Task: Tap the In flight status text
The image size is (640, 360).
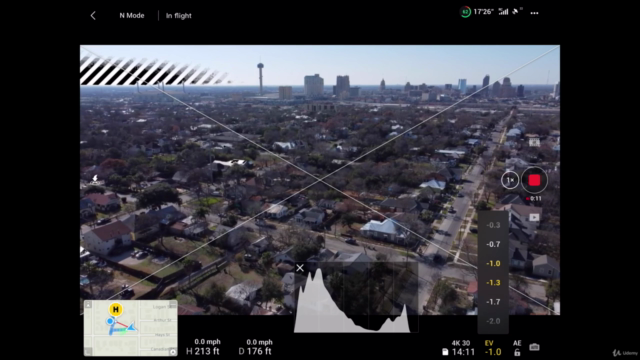Action: [178, 16]
